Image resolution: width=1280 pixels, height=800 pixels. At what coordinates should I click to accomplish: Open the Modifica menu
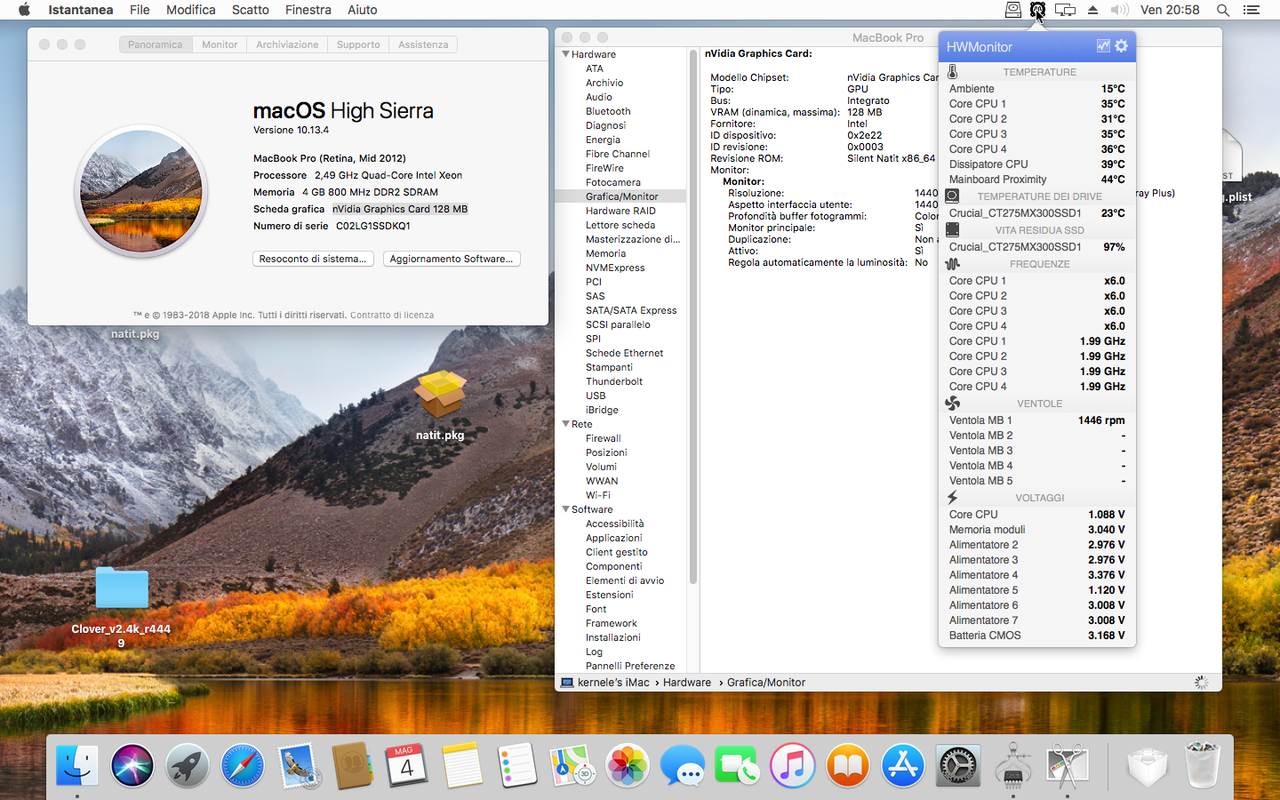[x=190, y=10]
